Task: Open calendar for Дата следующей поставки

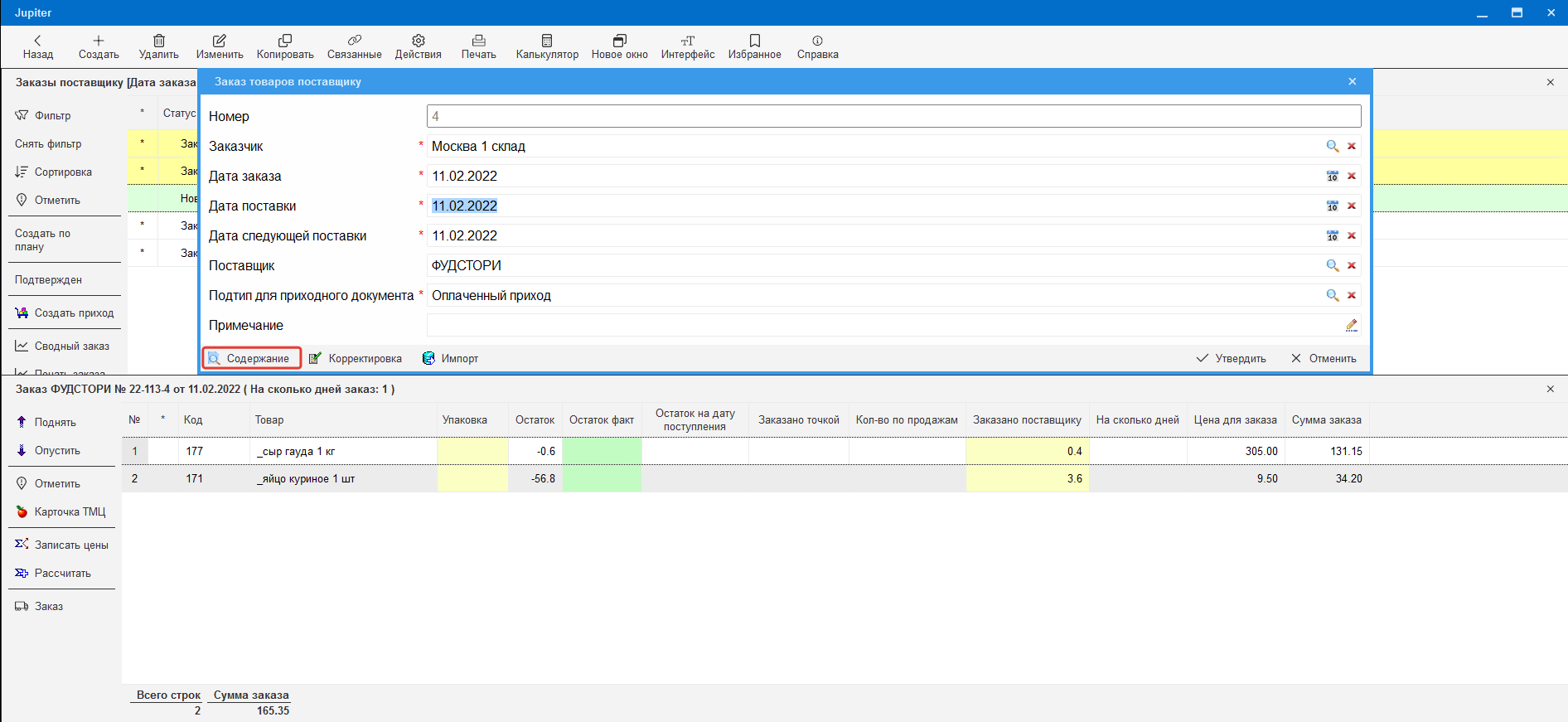Action: [x=1333, y=235]
